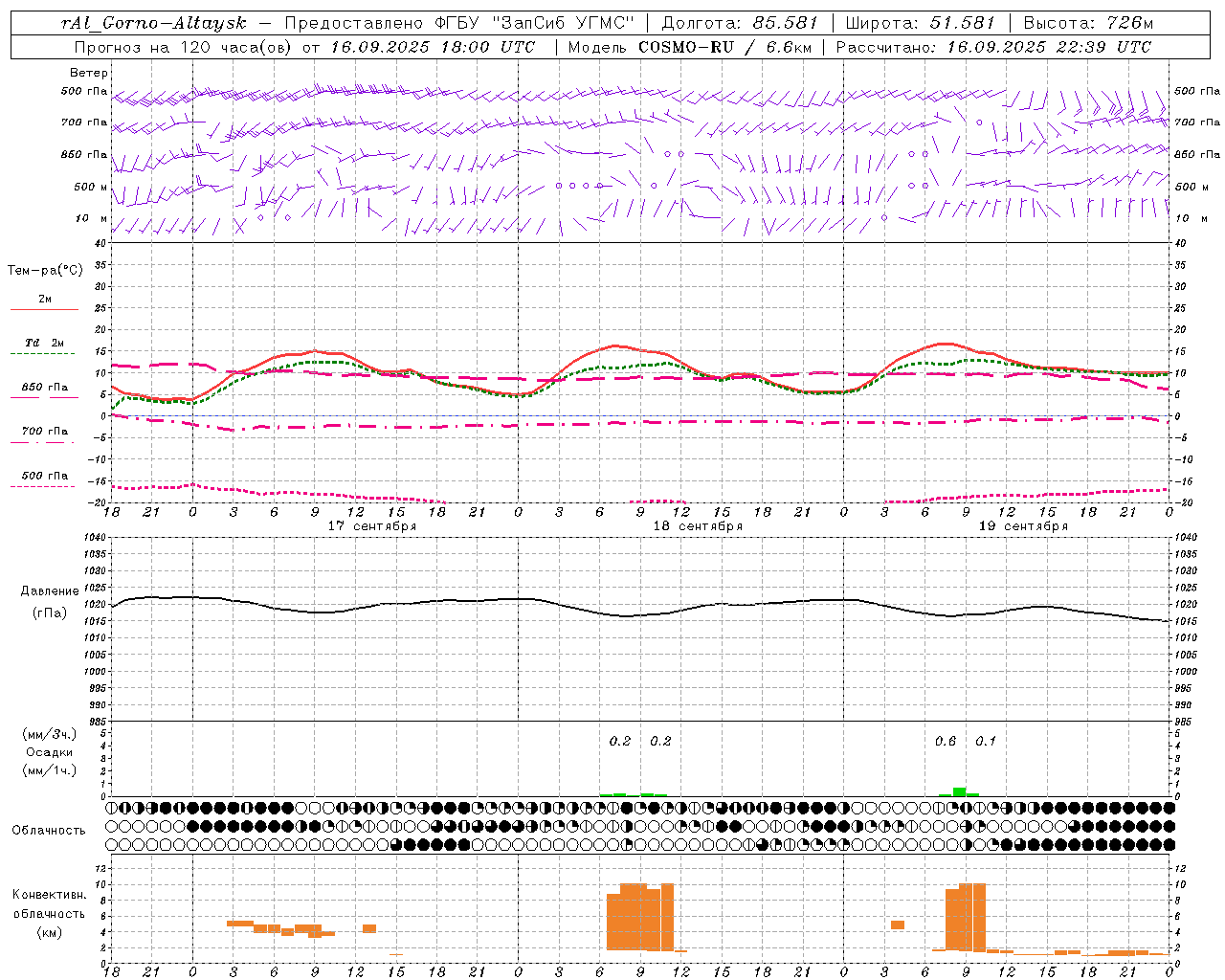Click the date label 17 сентября
Viewport: 1225px width, 980px height.
pos(372,526)
